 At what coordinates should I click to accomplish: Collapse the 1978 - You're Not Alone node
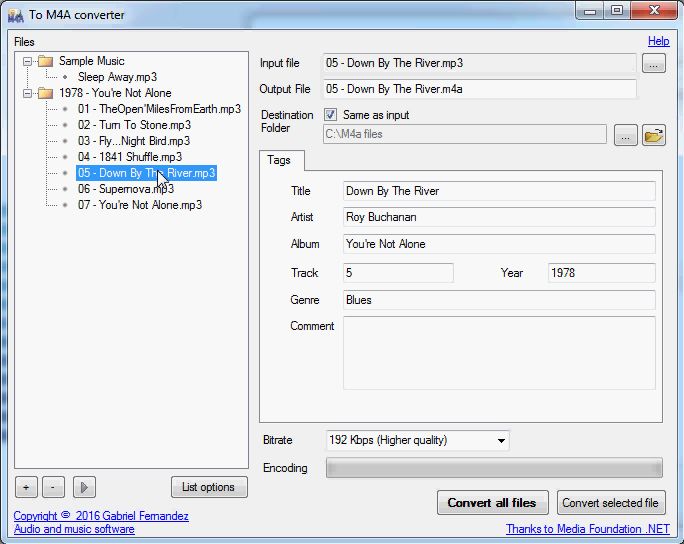(27, 93)
